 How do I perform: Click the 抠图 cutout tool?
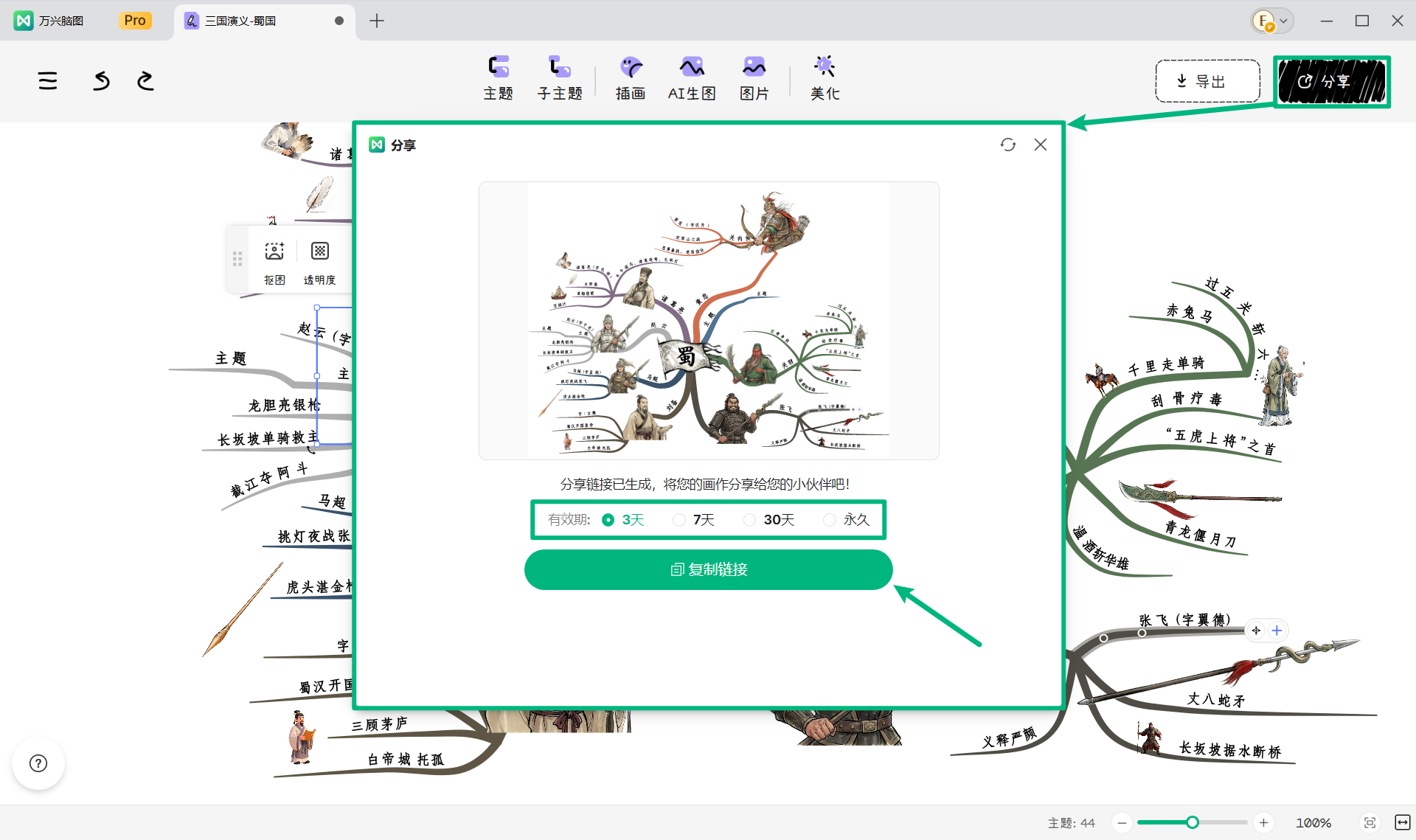click(x=274, y=263)
